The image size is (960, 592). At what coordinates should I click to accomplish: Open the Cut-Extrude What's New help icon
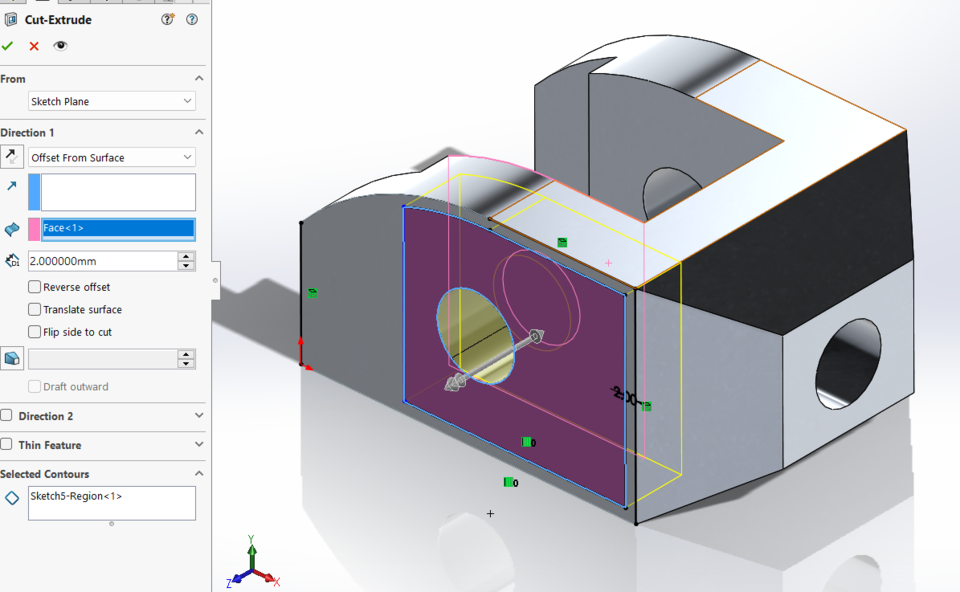[x=167, y=19]
